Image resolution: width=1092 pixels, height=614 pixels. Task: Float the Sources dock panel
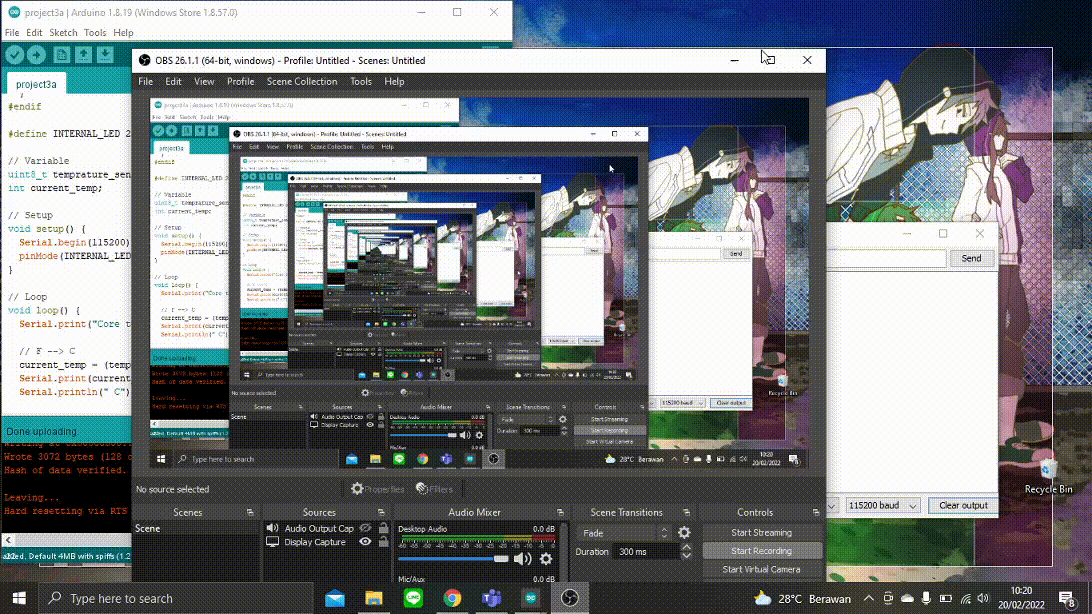coord(381,512)
